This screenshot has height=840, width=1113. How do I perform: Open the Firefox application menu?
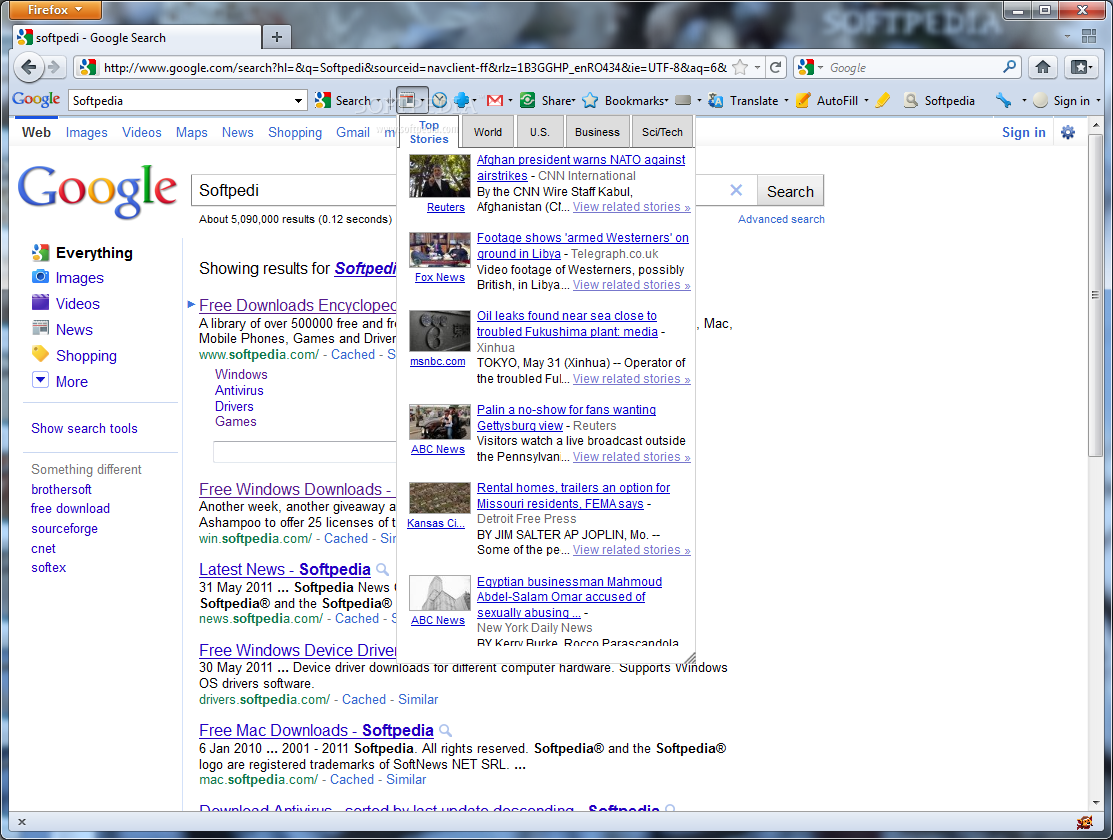tap(55, 10)
